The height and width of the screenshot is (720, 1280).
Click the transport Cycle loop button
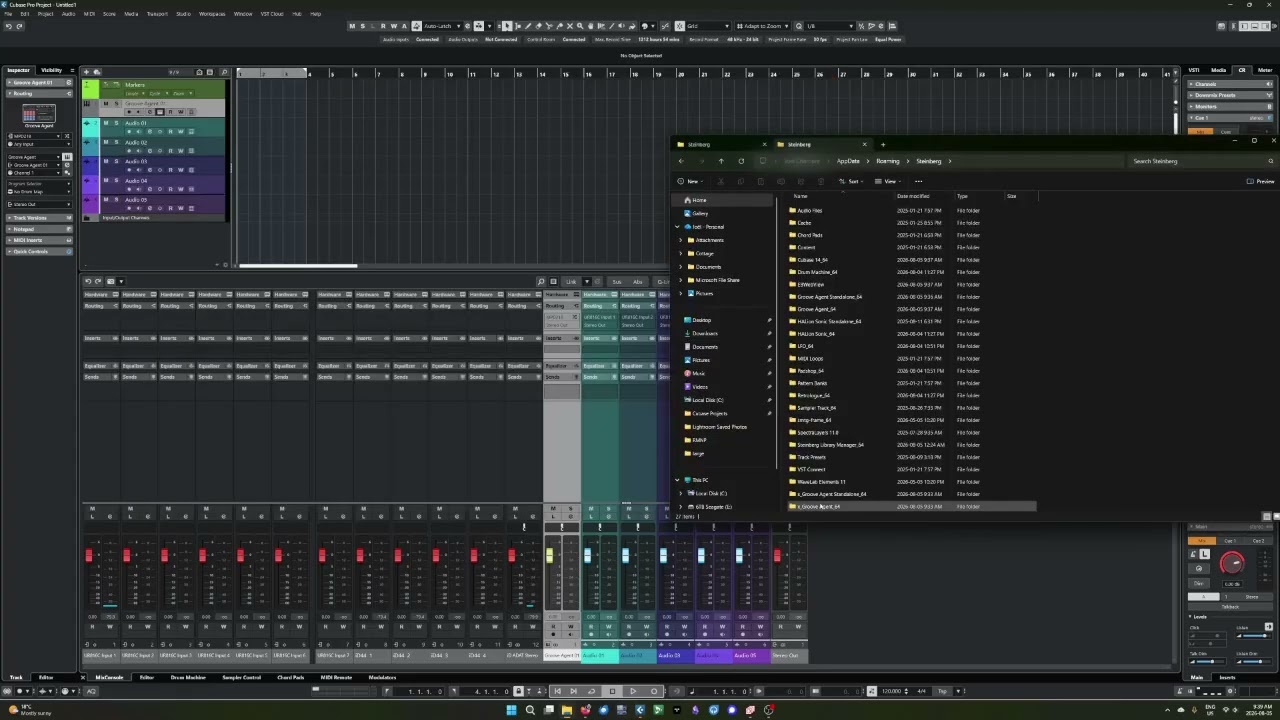(591, 691)
